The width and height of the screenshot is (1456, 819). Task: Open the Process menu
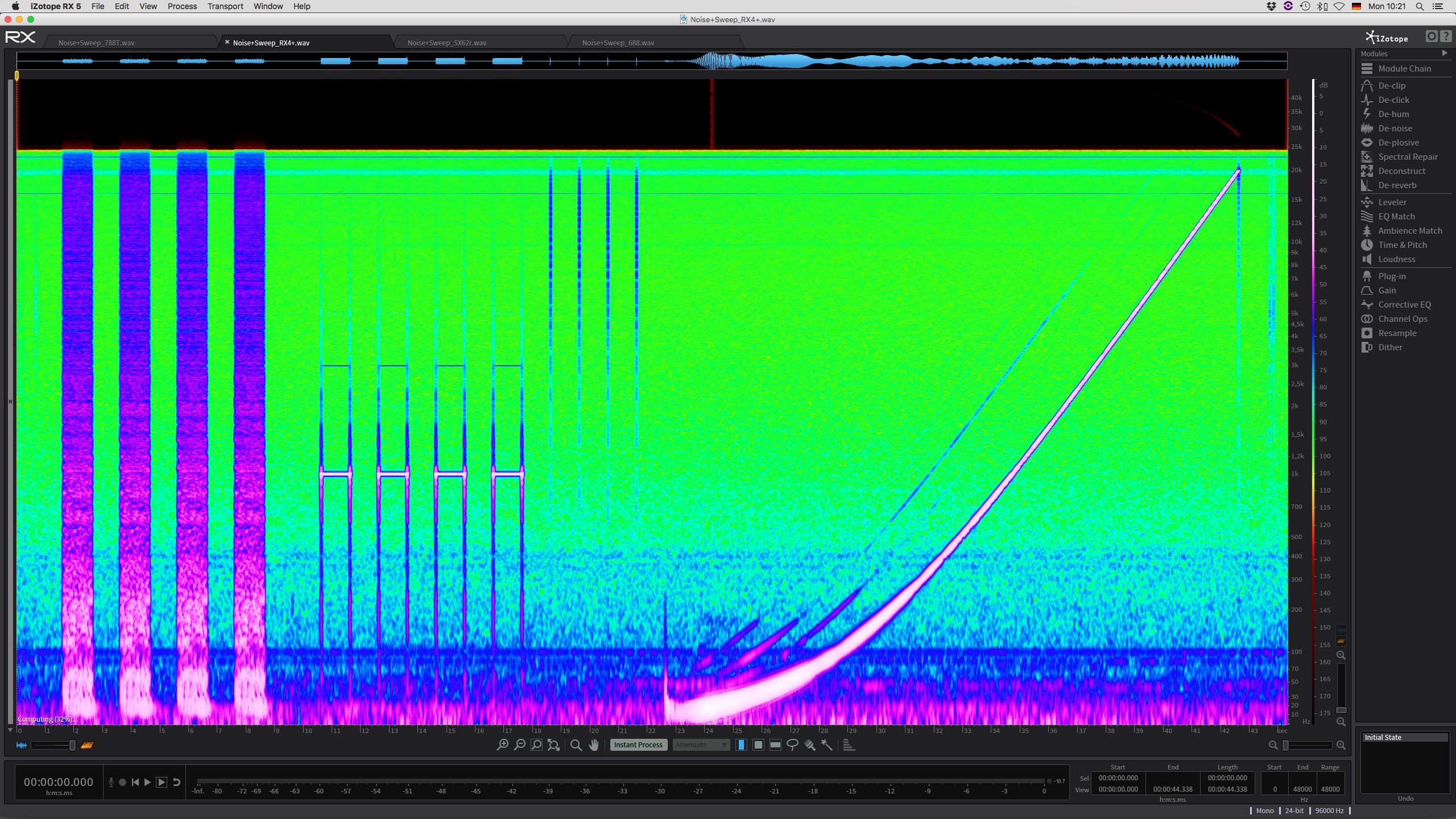click(182, 6)
